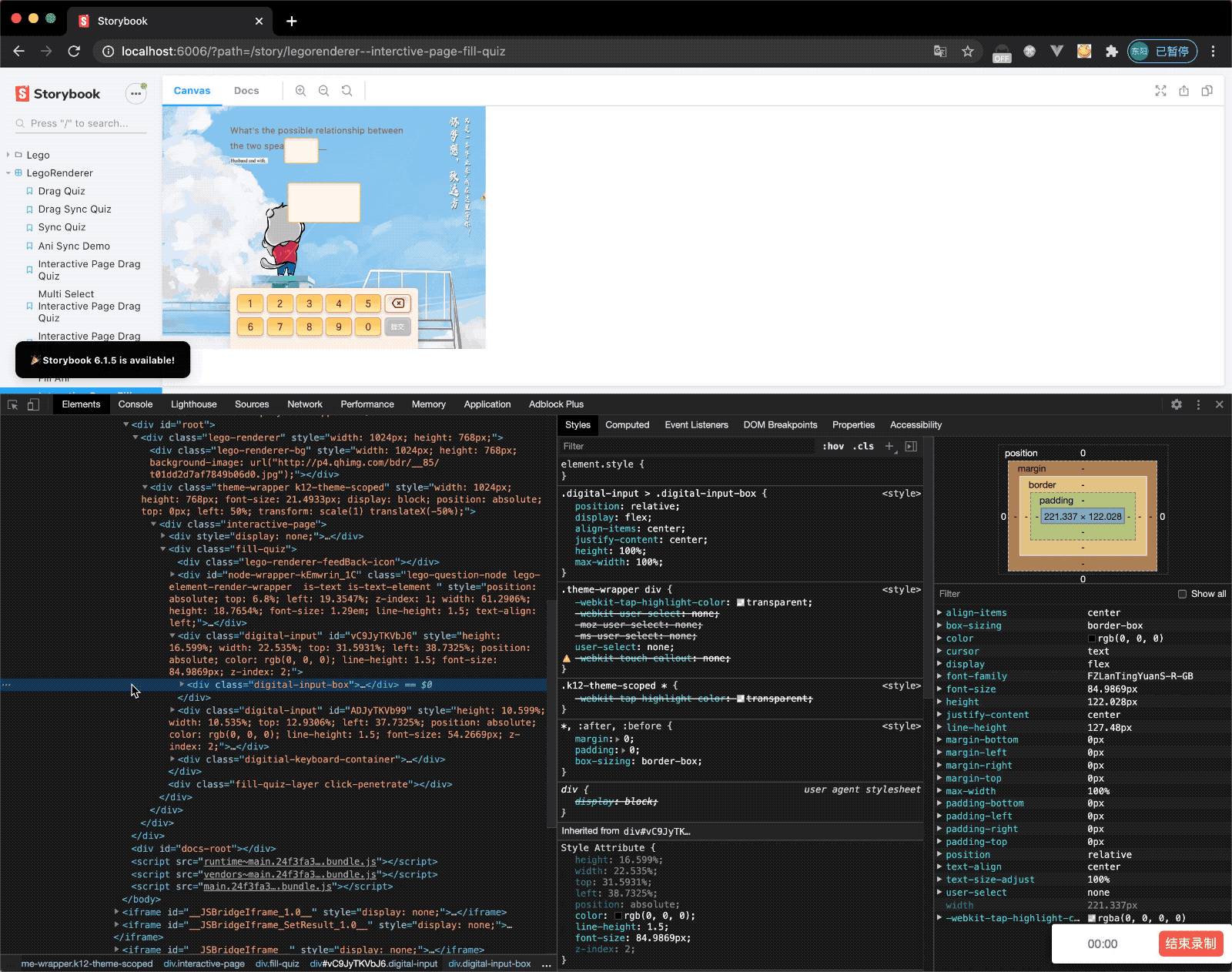
Task: Click Storybook 6.1.5 available notification
Action: click(102, 360)
